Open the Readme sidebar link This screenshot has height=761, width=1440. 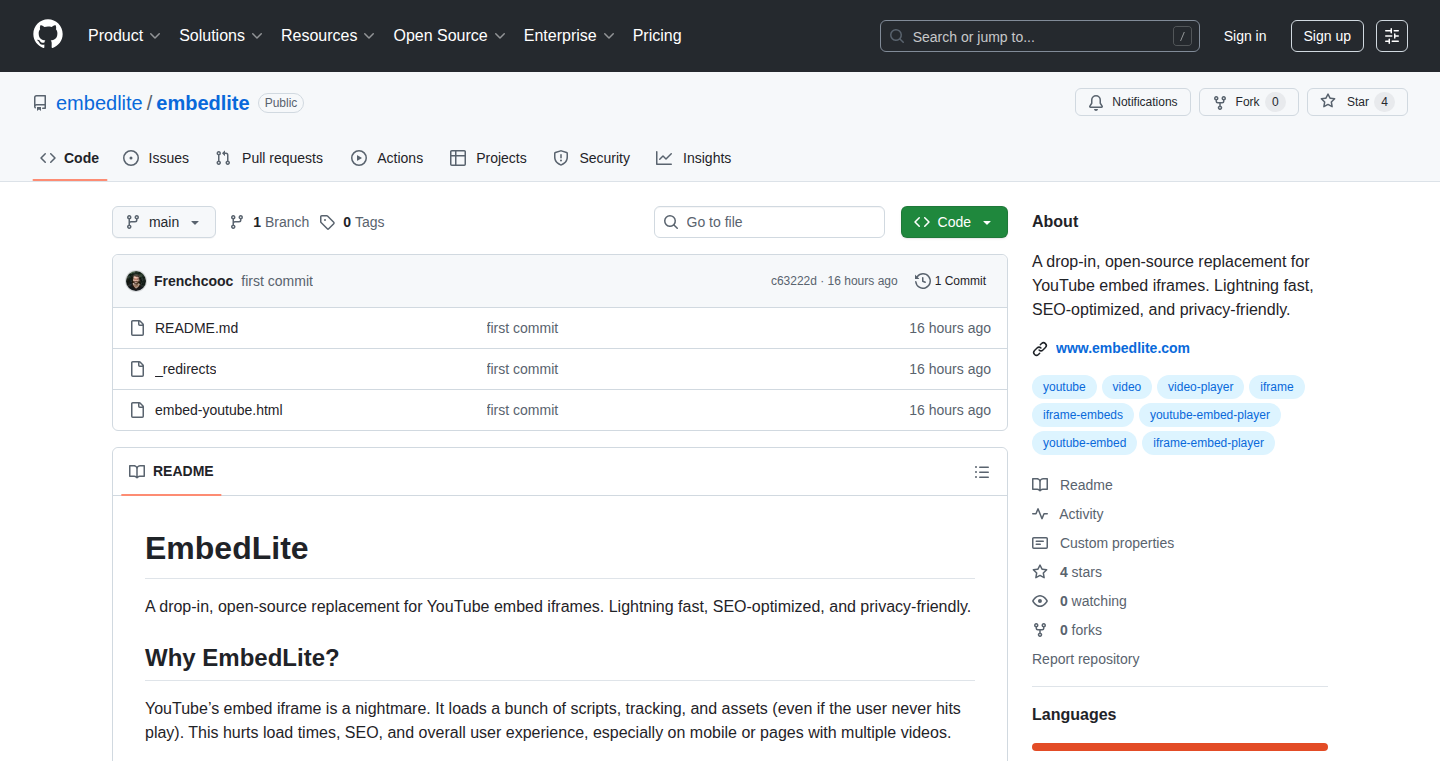[x=1073, y=485]
